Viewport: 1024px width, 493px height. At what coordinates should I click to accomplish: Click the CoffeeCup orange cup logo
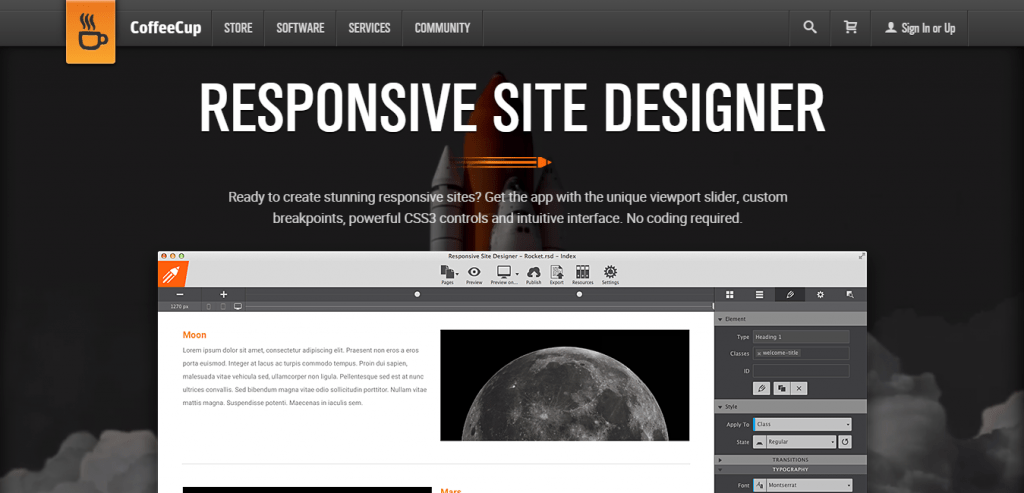pyautogui.click(x=91, y=31)
